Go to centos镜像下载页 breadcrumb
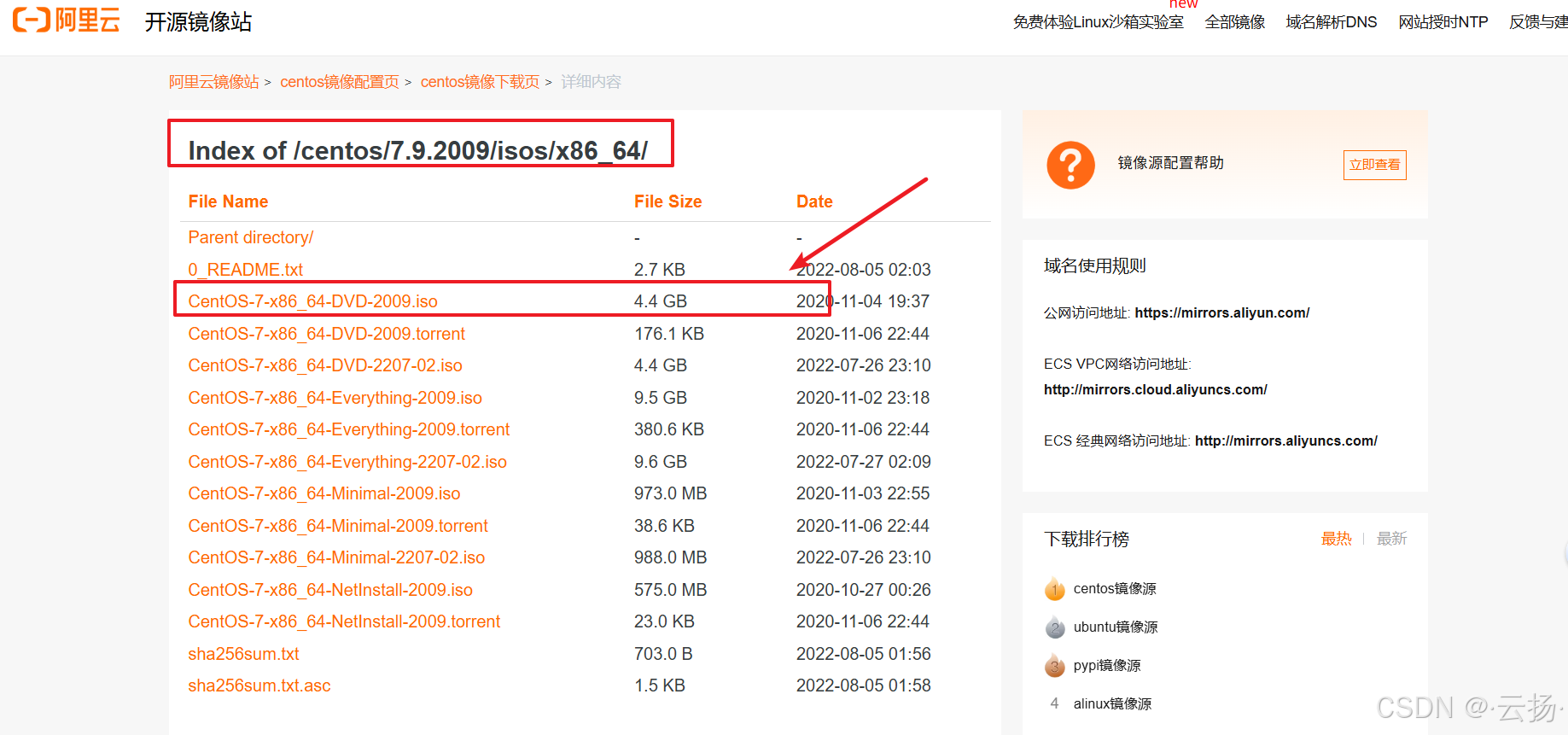The width and height of the screenshot is (1568, 735). click(480, 82)
